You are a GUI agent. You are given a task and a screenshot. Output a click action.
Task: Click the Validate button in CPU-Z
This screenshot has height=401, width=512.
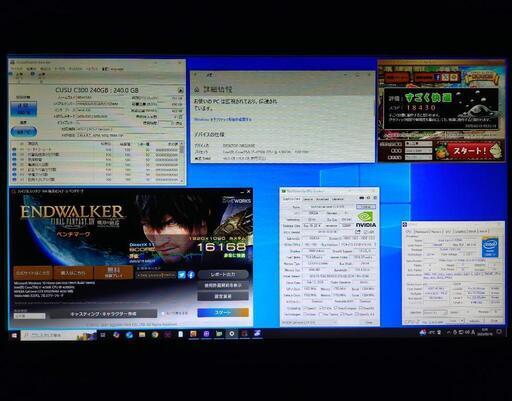click(475, 321)
